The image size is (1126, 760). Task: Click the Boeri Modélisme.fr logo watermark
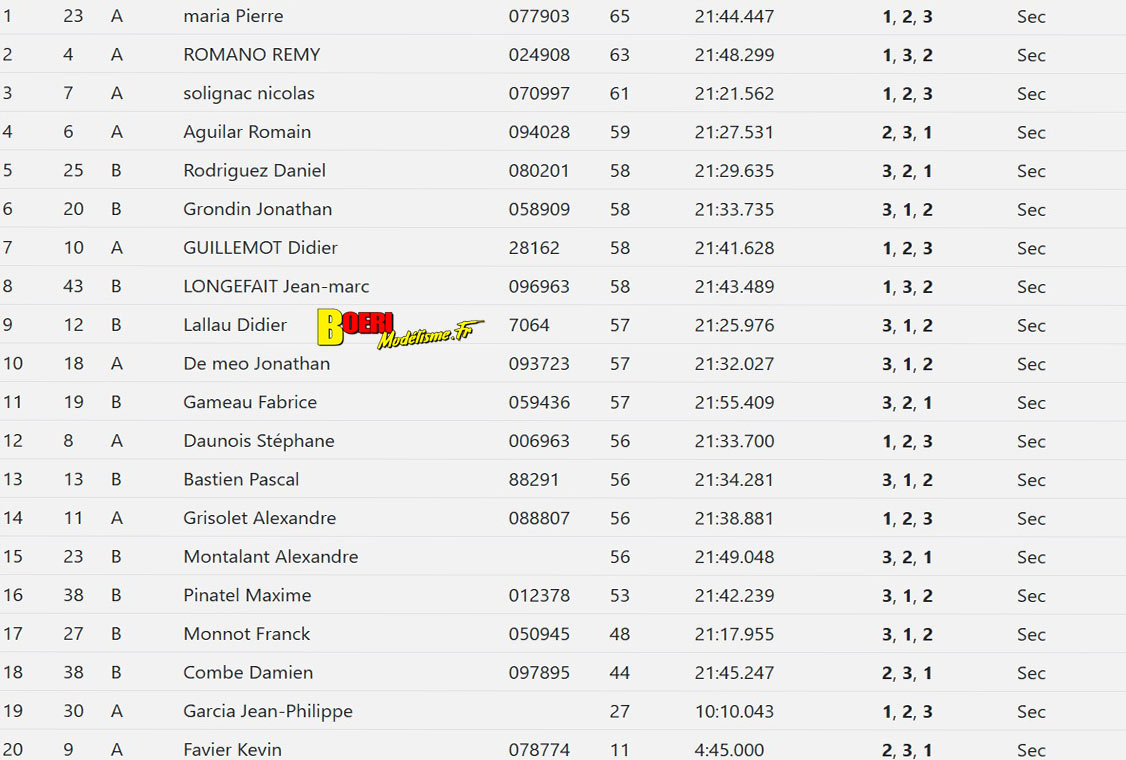click(400, 328)
